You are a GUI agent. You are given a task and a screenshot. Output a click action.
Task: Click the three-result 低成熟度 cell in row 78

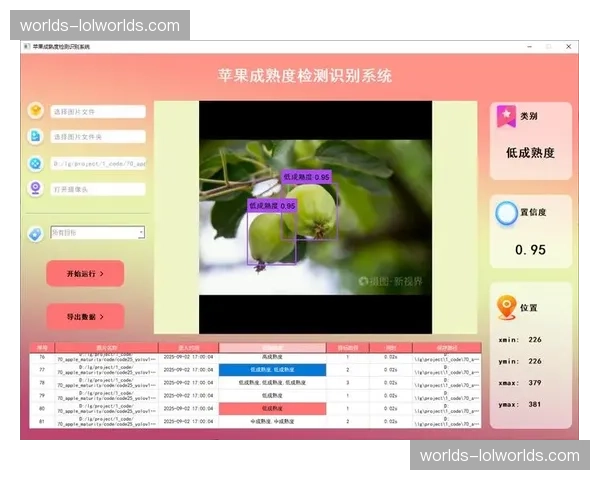[272, 382]
